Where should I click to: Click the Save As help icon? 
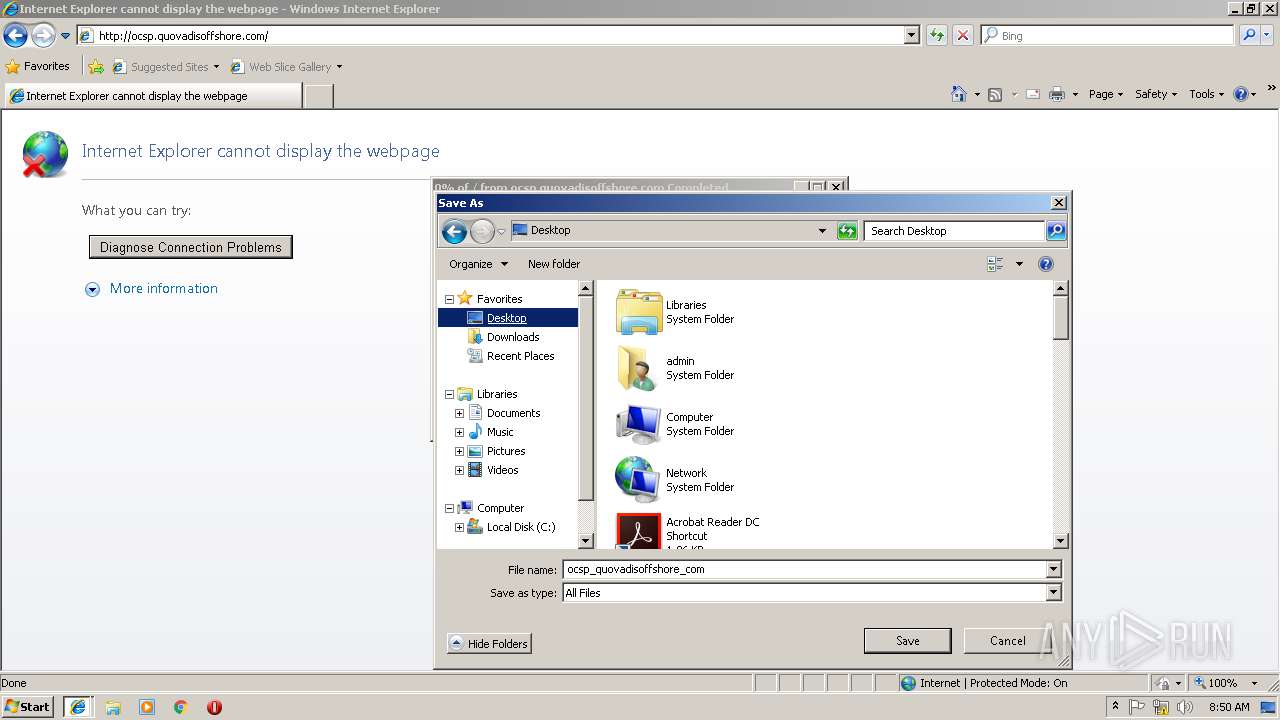click(x=1046, y=264)
